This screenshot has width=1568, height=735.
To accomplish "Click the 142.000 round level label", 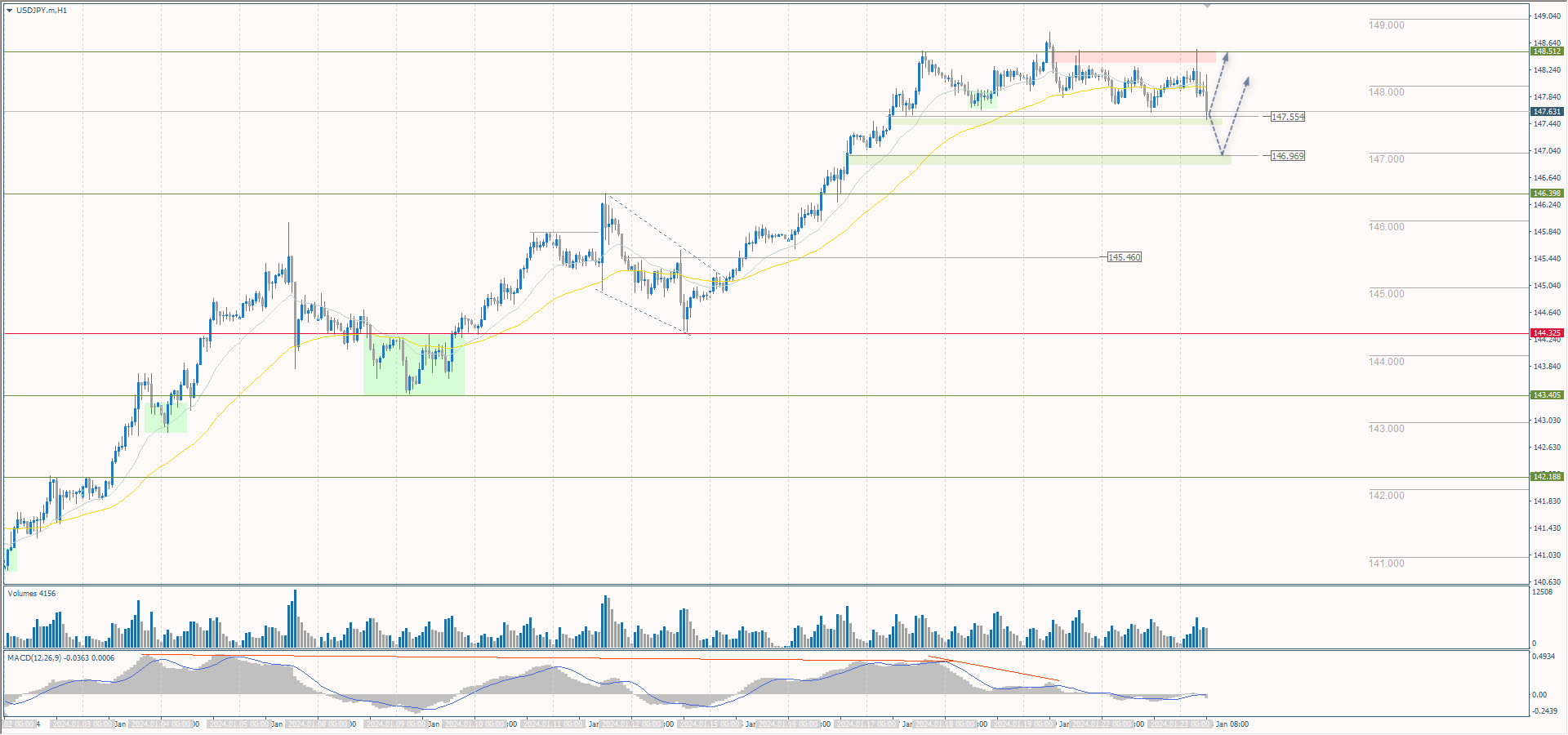I will (x=1387, y=496).
